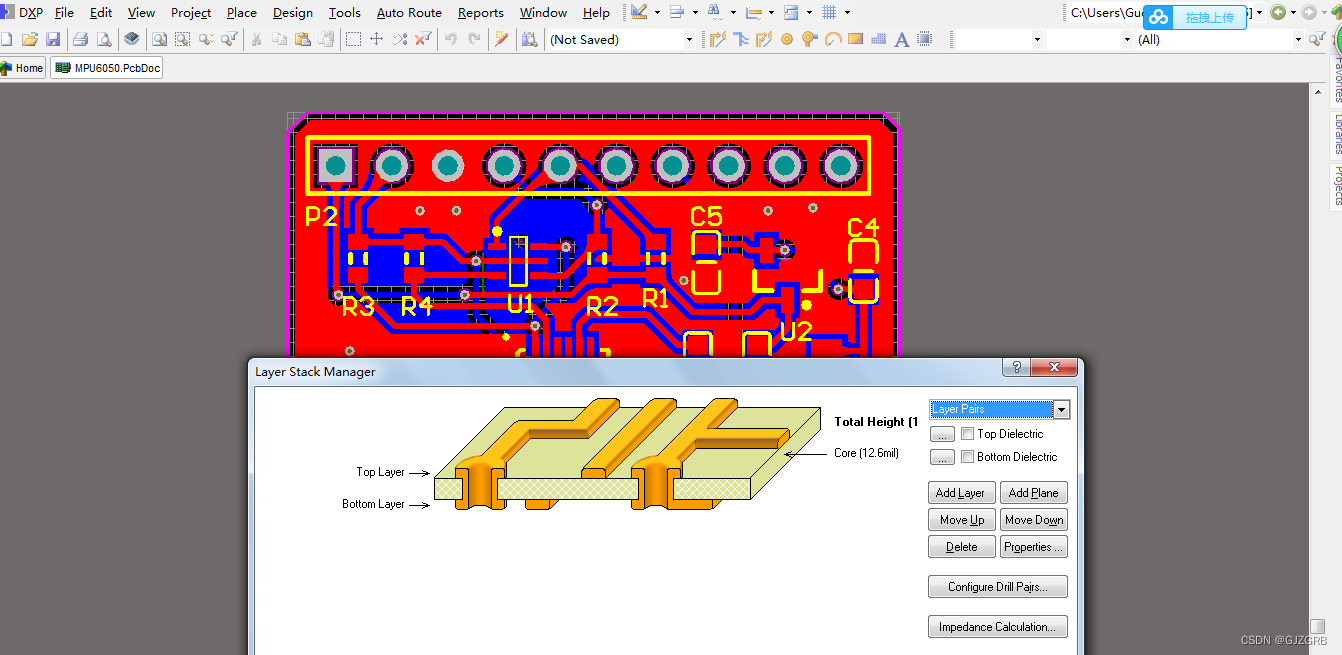Image resolution: width=1342 pixels, height=655 pixels.
Task: Click the ellipsis button beside Top Dielectric
Action: (x=942, y=433)
